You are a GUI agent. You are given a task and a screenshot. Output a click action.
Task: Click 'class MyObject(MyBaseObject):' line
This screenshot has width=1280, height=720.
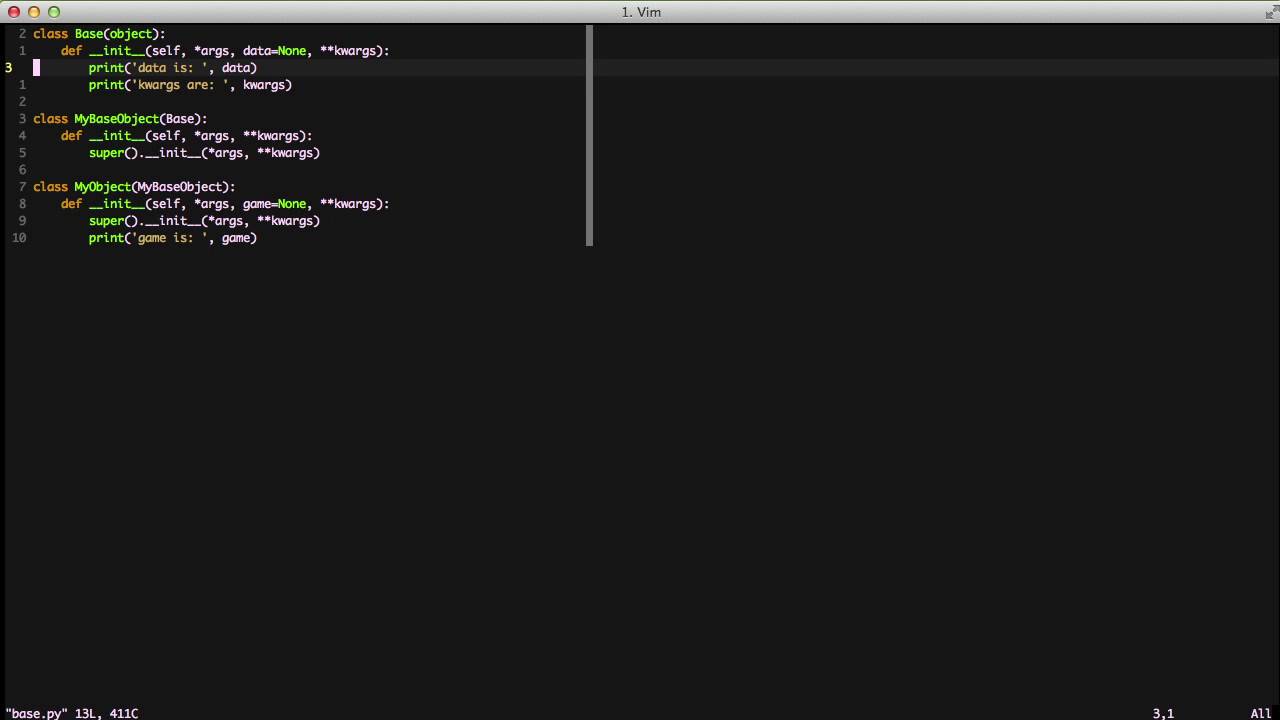point(134,187)
